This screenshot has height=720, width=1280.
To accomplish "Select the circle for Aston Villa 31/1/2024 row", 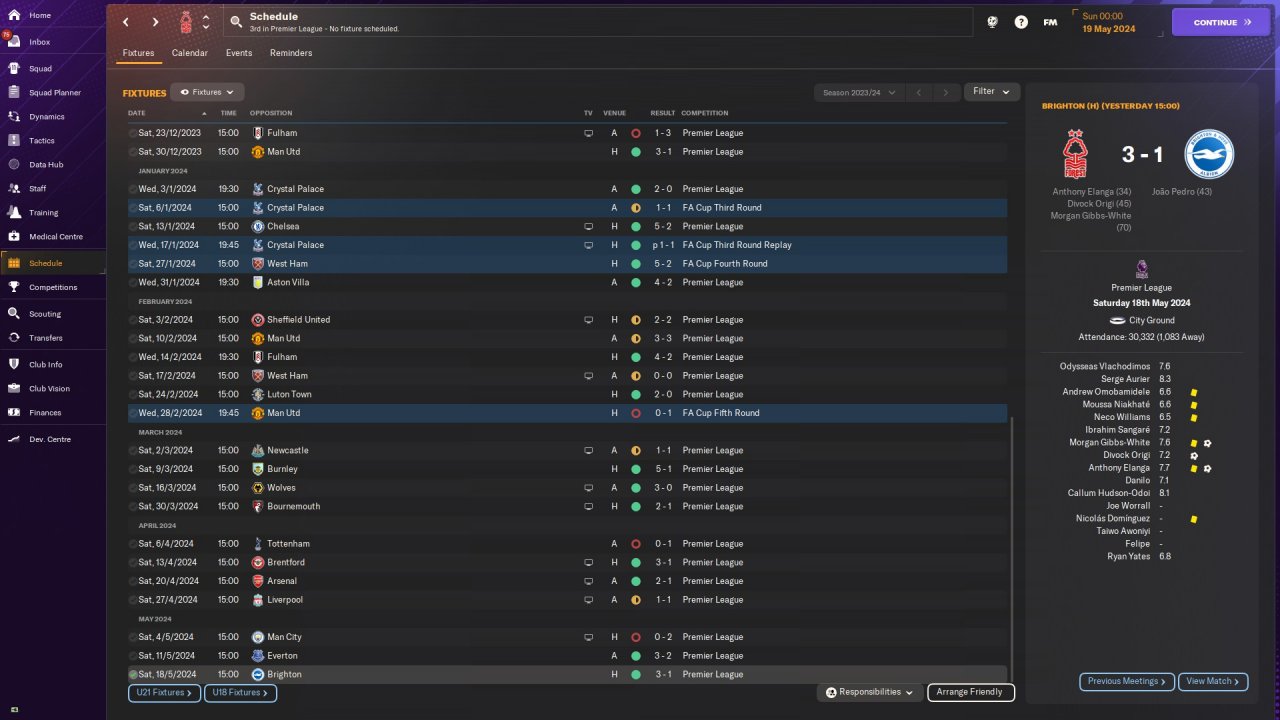I will pos(133,282).
